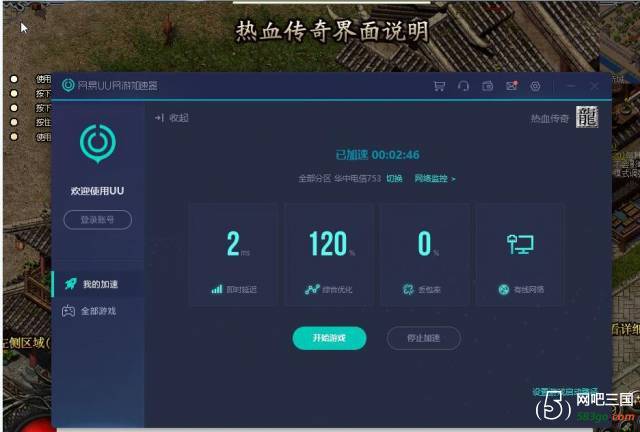Click the UU power logo in title bar
This screenshot has height=432, width=640.
pos(68,85)
